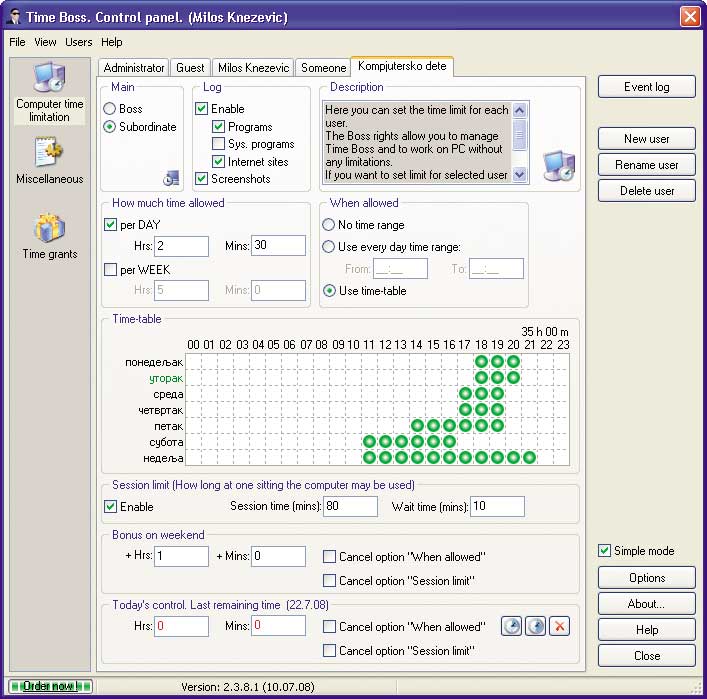Open the Users menu
The height and width of the screenshot is (699, 707).
pos(78,42)
